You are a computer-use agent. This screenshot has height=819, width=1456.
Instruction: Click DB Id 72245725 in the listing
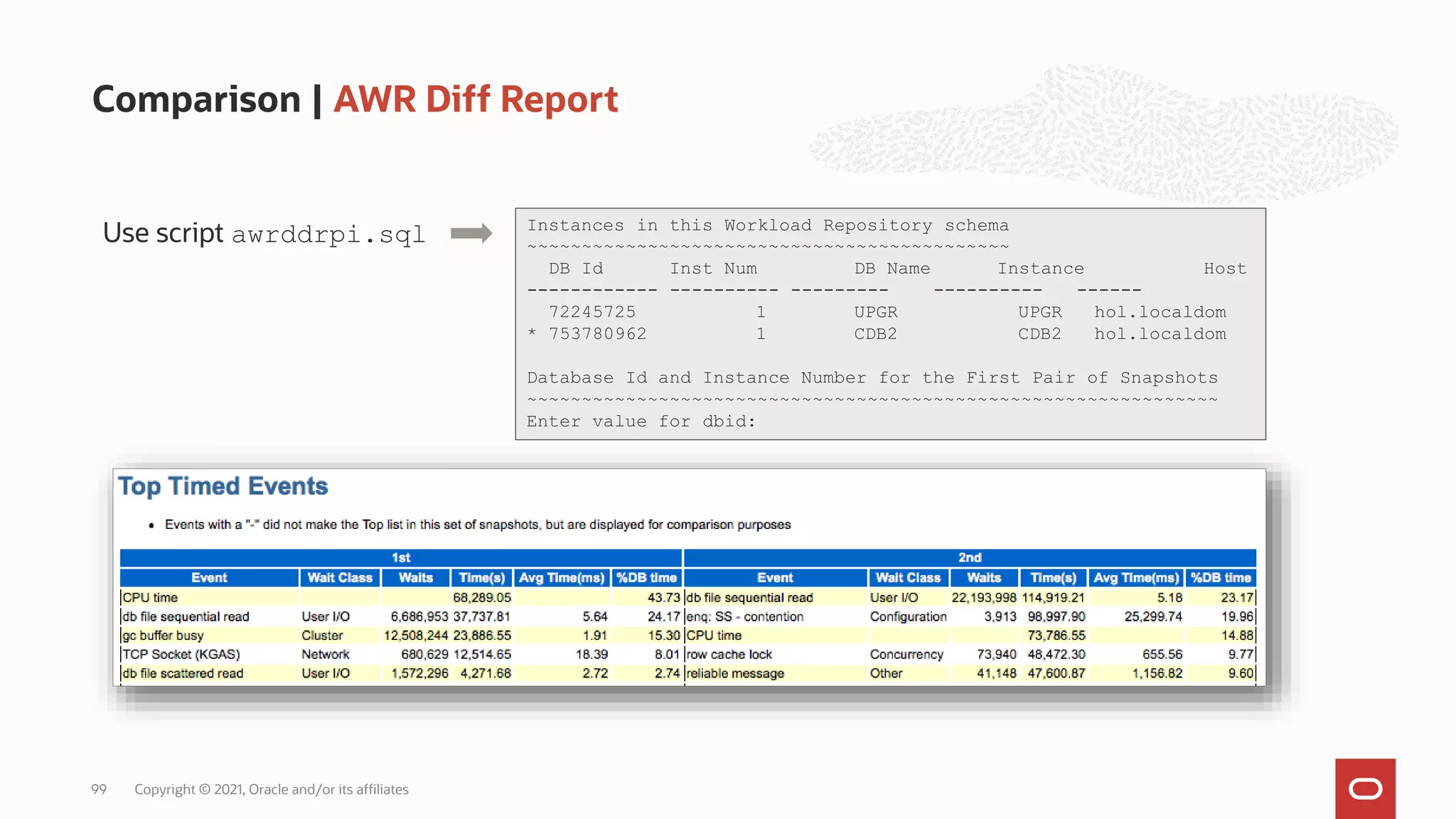pyautogui.click(x=592, y=312)
